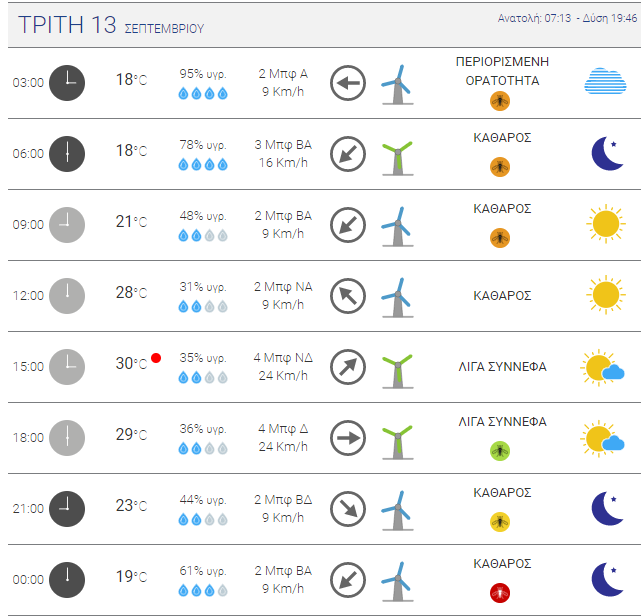Viewport: 641px width, 616px height.
Task: Click the humidity droplets at 95% υγρ.
Action: pos(203,94)
